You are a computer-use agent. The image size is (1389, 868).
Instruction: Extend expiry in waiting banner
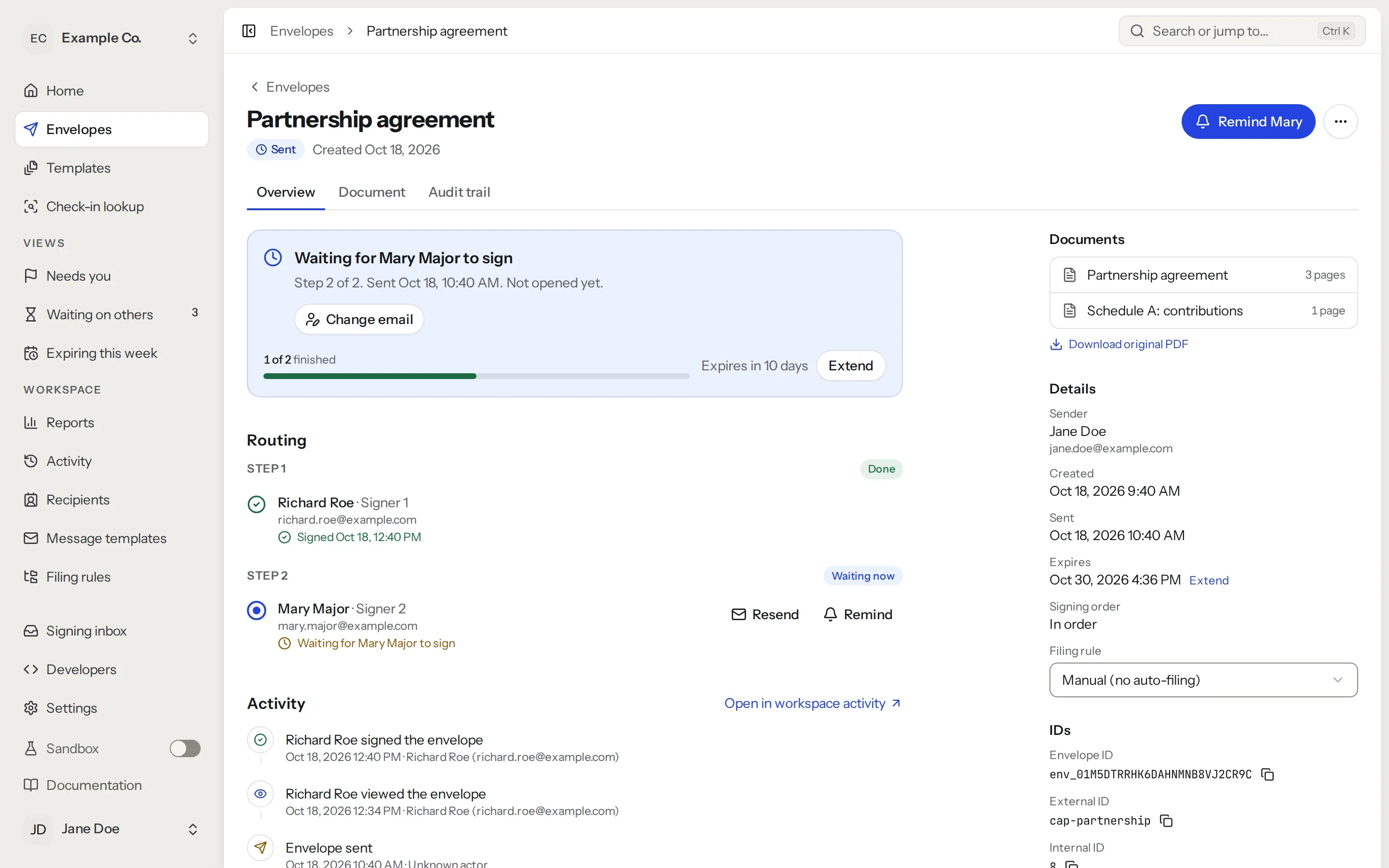[851, 366]
